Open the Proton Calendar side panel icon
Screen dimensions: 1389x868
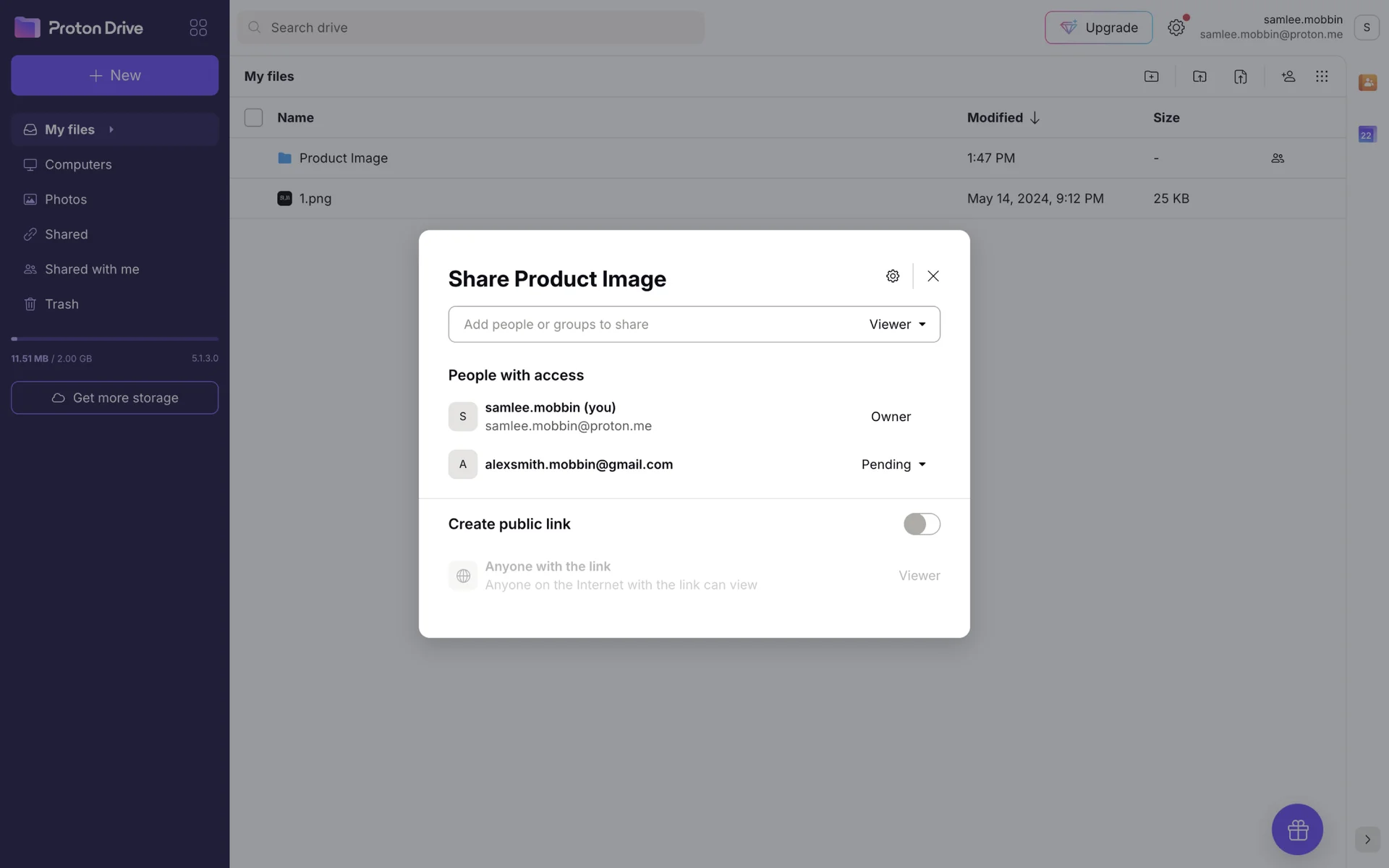(x=1367, y=135)
